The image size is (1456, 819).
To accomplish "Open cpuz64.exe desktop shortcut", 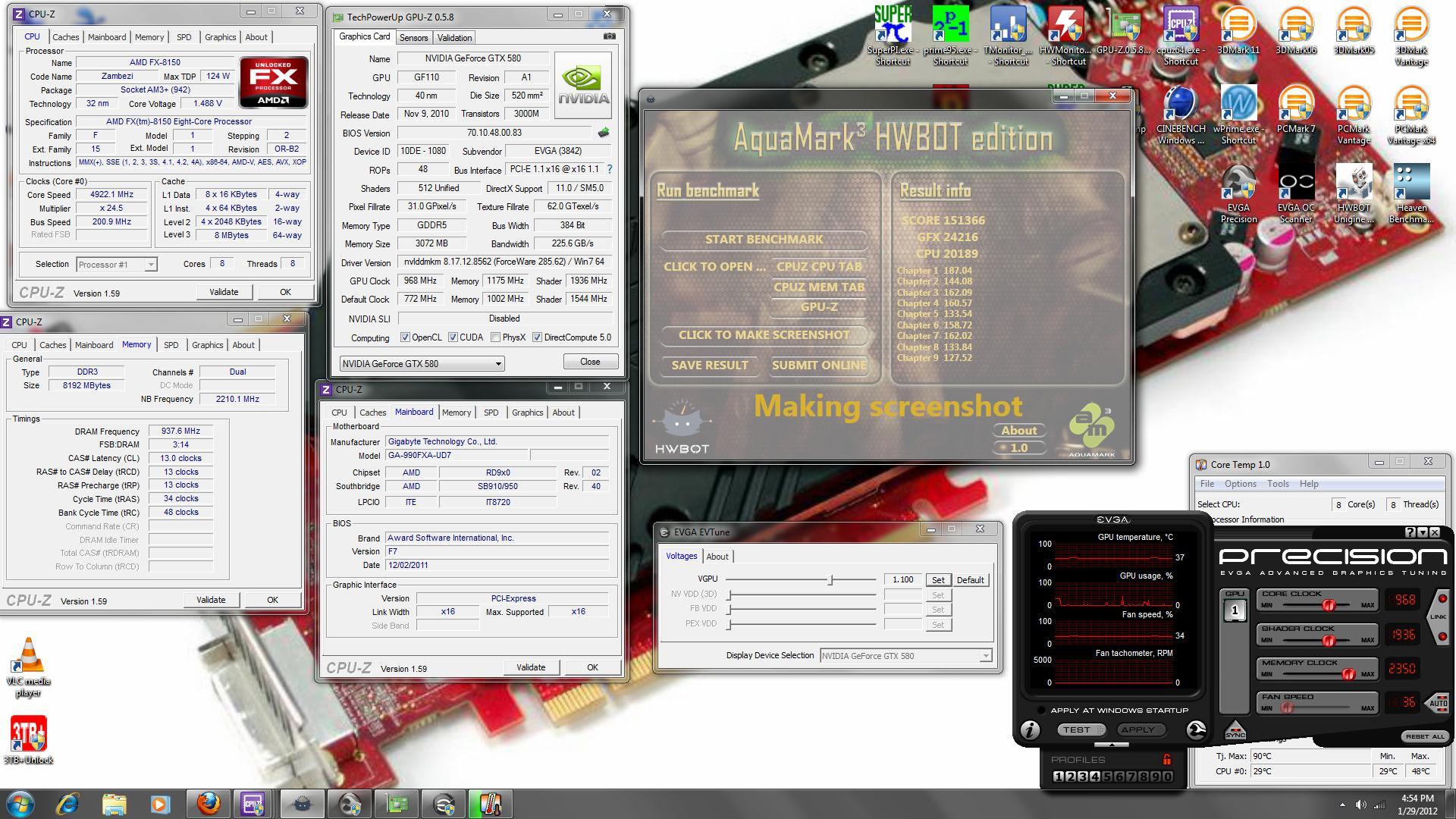I will 1181,35.
